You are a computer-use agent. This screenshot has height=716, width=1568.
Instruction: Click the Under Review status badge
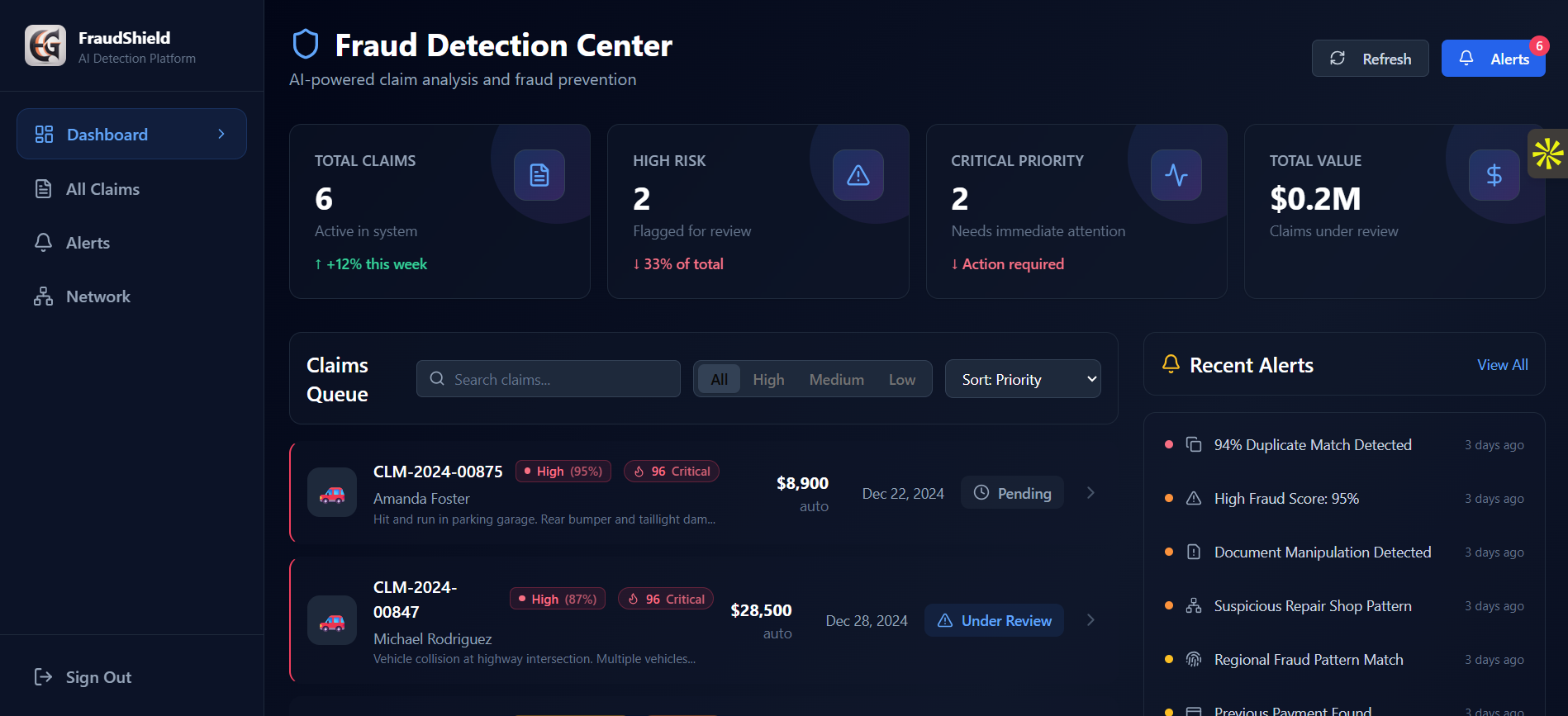[x=994, y=620]
